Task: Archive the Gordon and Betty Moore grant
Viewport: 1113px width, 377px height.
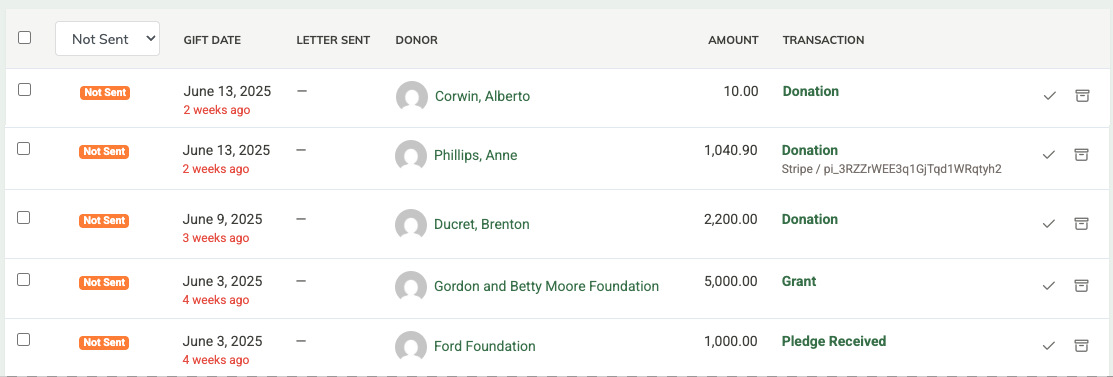Action: point(1080,285)
